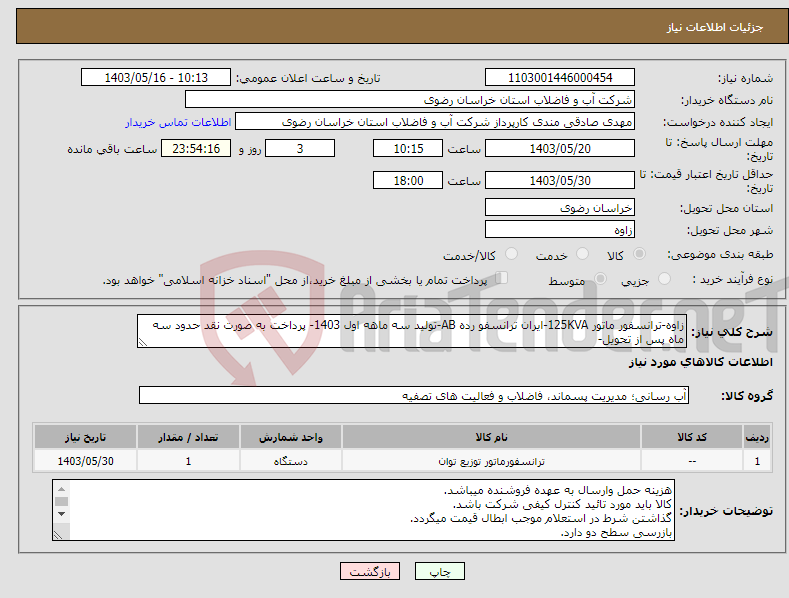Click the ترانسفورماتور توزیع توان table cell
789x598 pixels.
click(x=491, y=461)
